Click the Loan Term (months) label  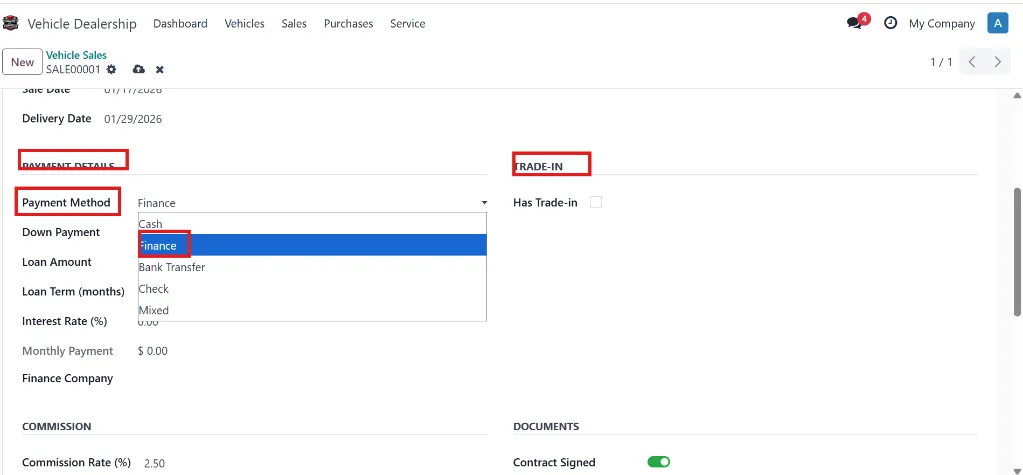coord(73,292)
